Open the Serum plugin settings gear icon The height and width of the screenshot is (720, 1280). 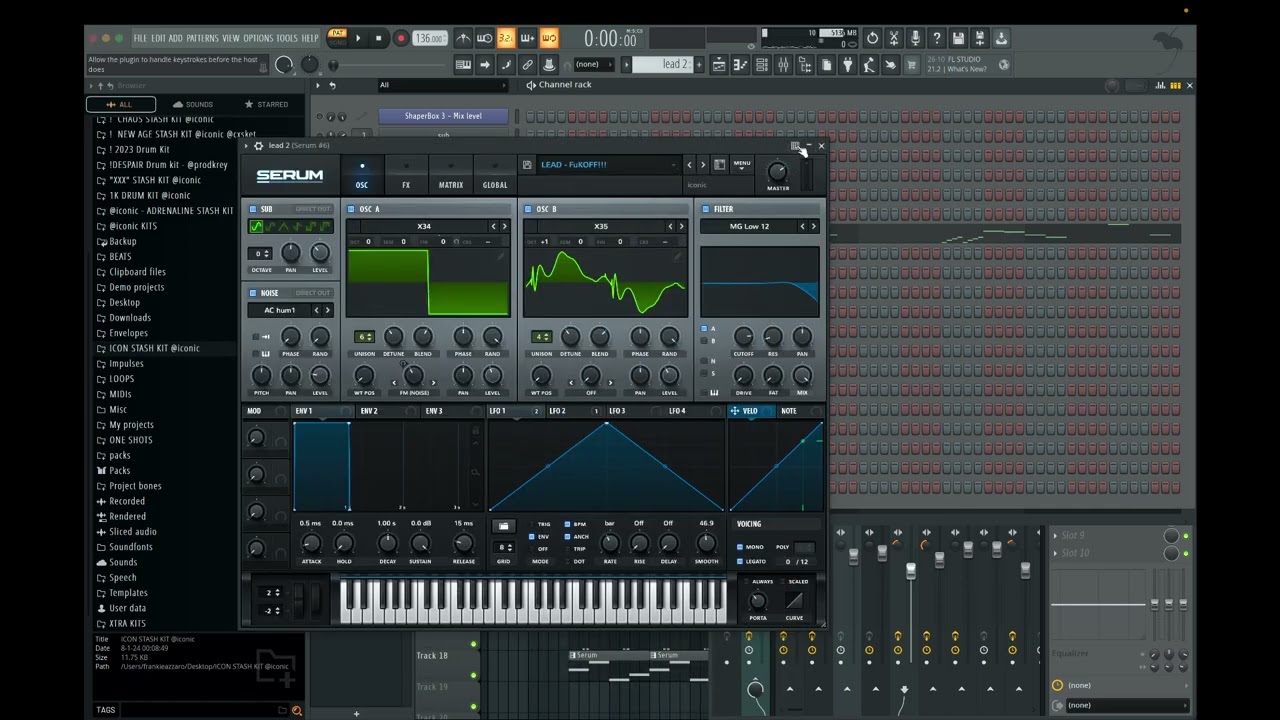(x=258, y=146)
